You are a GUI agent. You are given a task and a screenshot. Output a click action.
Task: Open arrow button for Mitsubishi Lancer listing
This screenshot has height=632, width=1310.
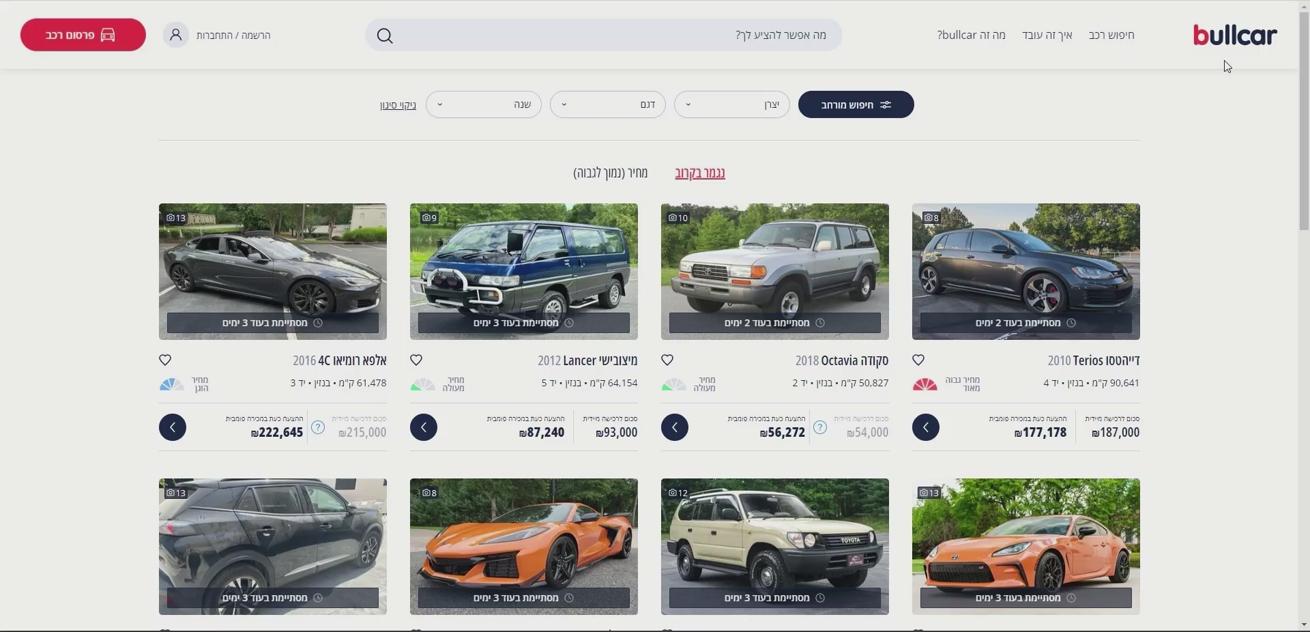pos(423,428)
